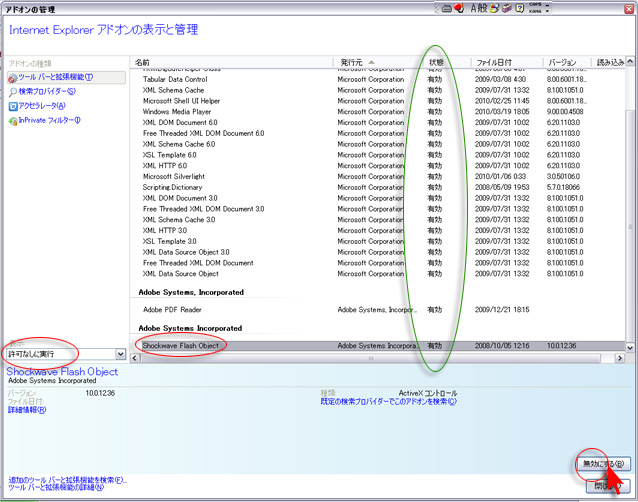Select InPrivate フィルター add-on type
The height and width of the screenshot is (502, 638).
pos(48,120)
